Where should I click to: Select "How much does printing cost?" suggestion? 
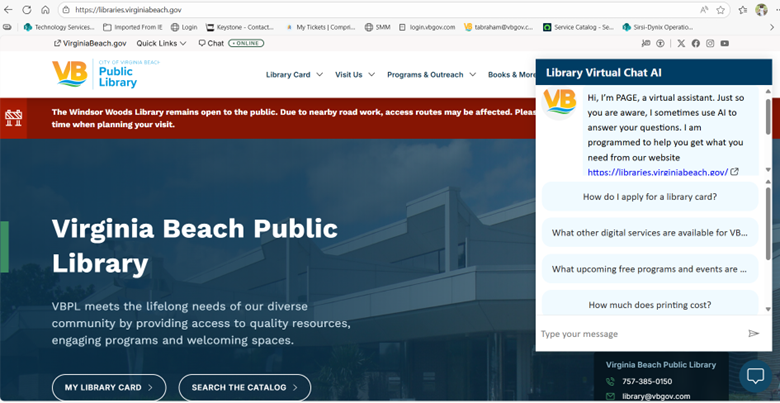(x=650, y=304)
